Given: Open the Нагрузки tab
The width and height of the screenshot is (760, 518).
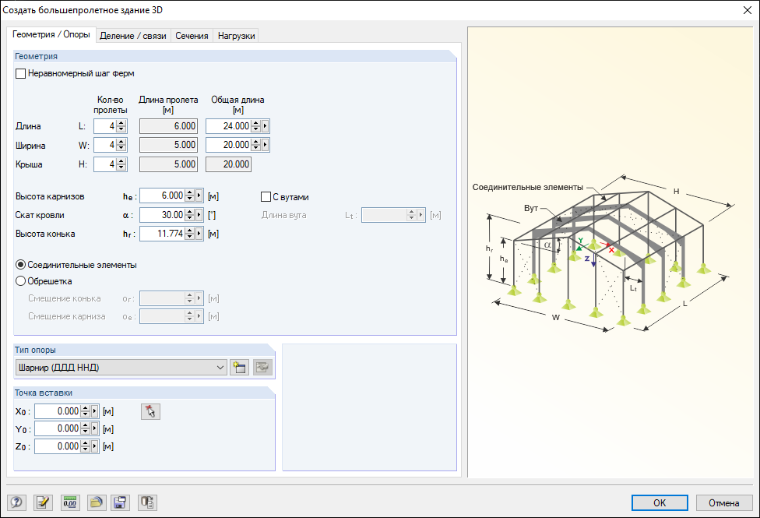Looking at the screenshot, I should [x=236, y=36].
